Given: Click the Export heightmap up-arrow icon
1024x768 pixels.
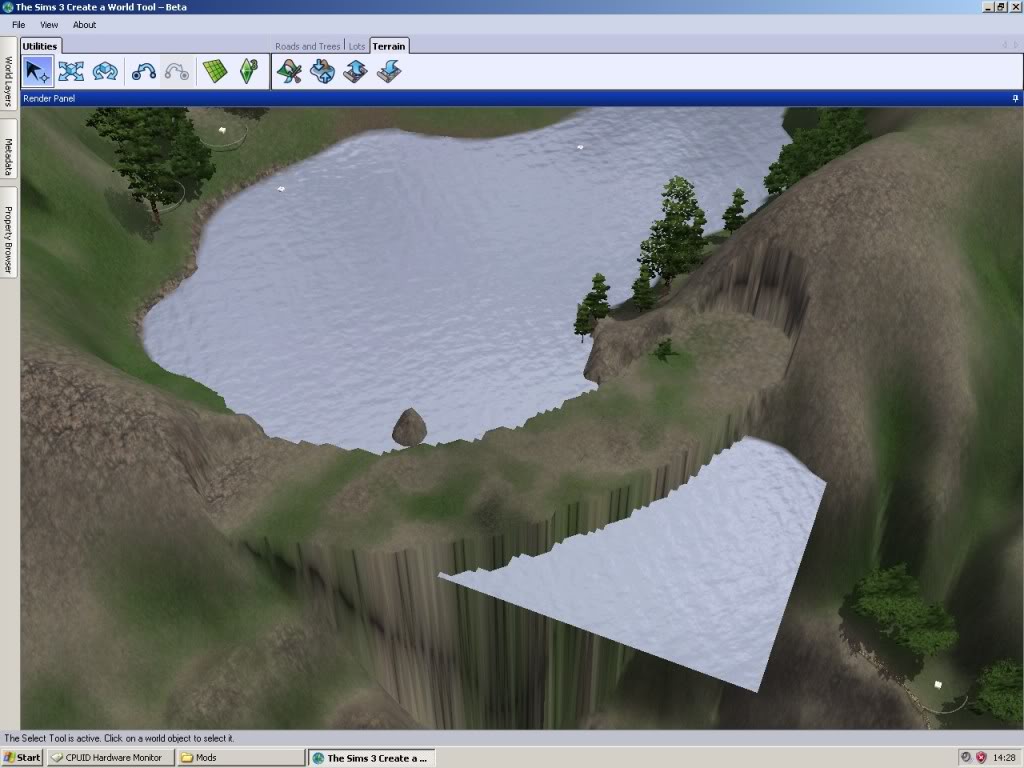Looking at the screenshot, I should pos(355,71).
